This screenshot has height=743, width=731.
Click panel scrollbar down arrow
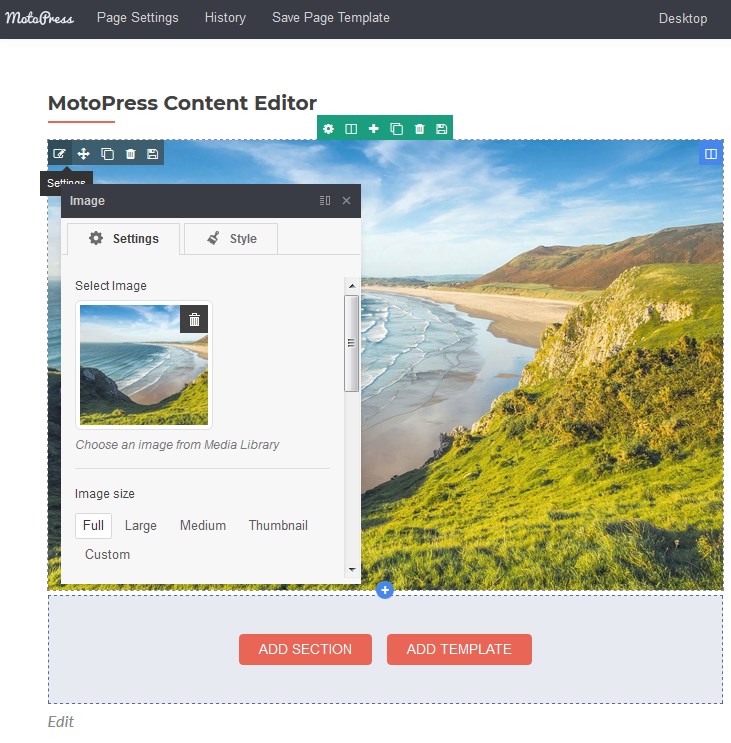tap(352, 570)
